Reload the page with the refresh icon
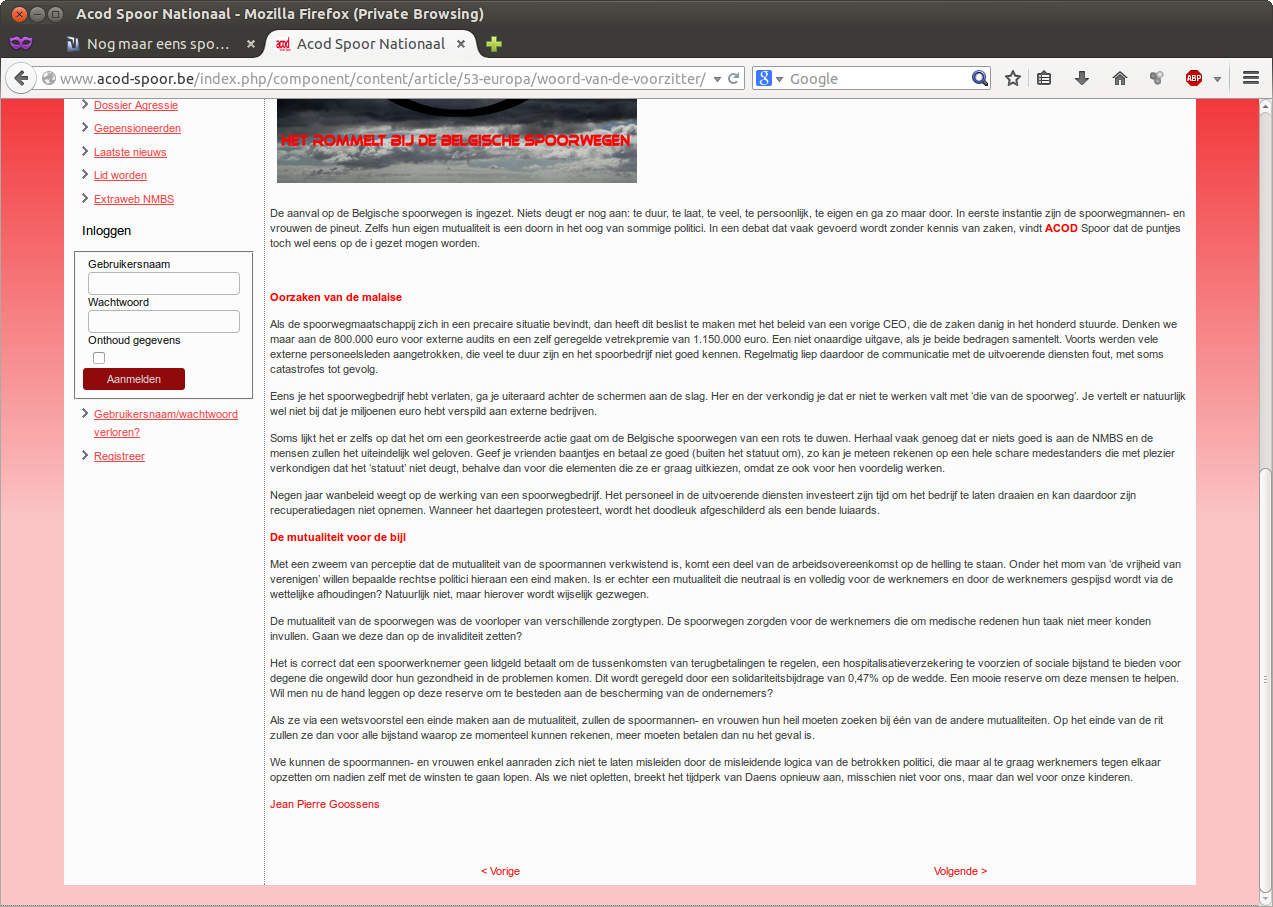Viewport: 1273px width, 907px height. click(x=734, y=78)
